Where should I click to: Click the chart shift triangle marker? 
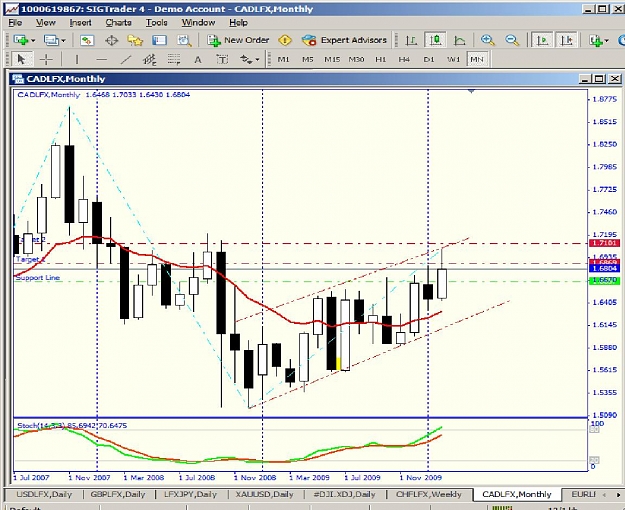472,92
